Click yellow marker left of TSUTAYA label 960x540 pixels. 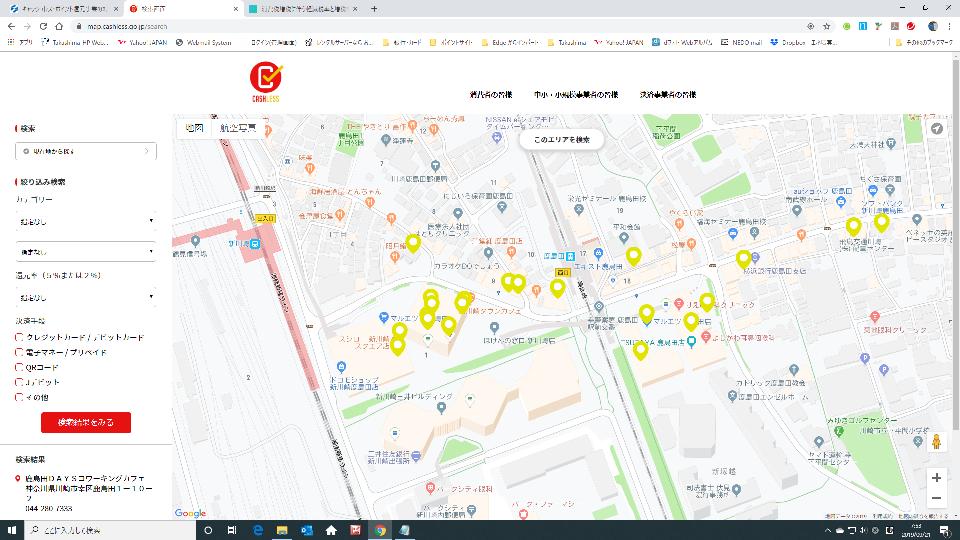pos(640,350)
